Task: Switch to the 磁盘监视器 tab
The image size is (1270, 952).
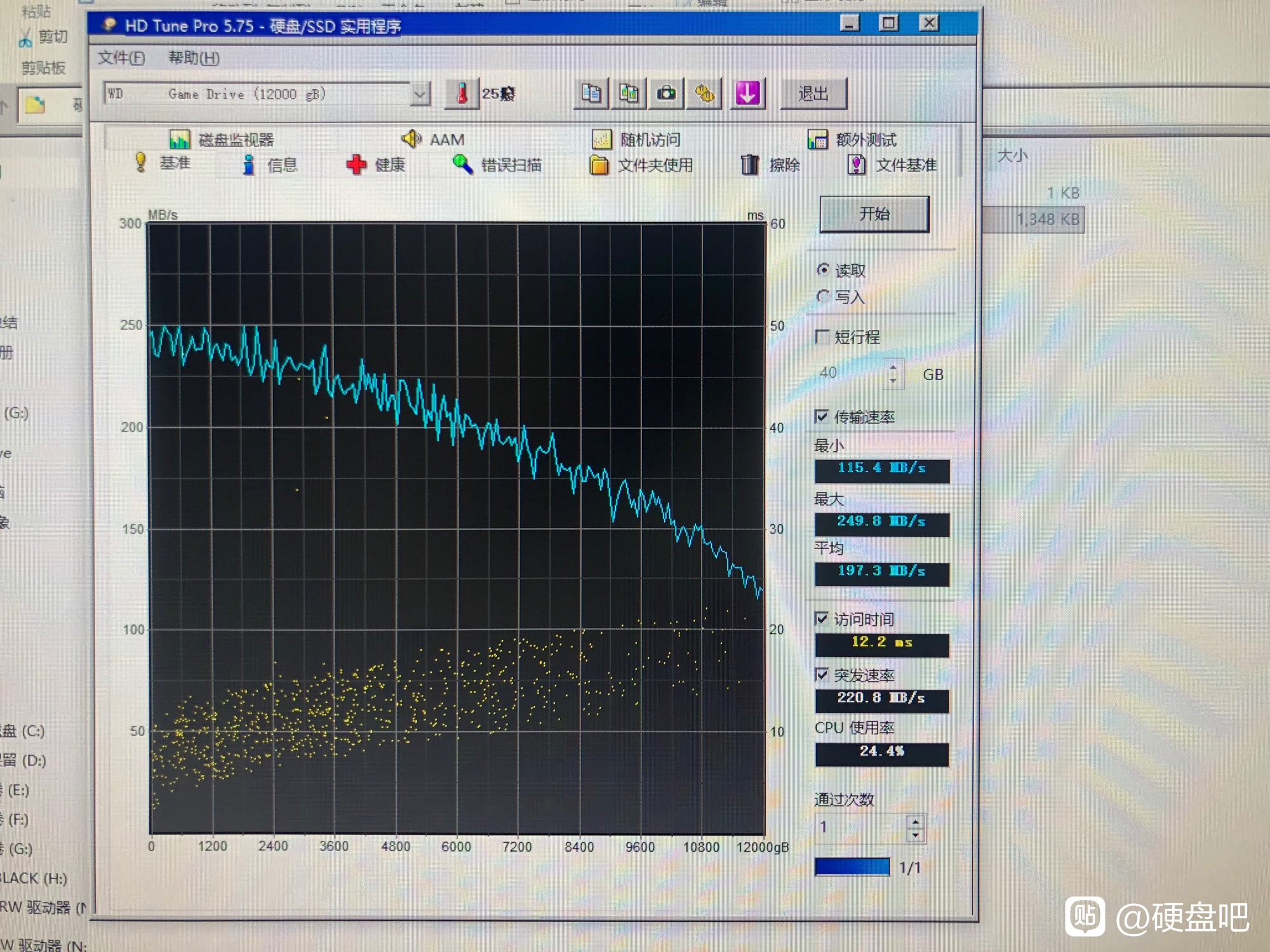Action: click(222, 139)
